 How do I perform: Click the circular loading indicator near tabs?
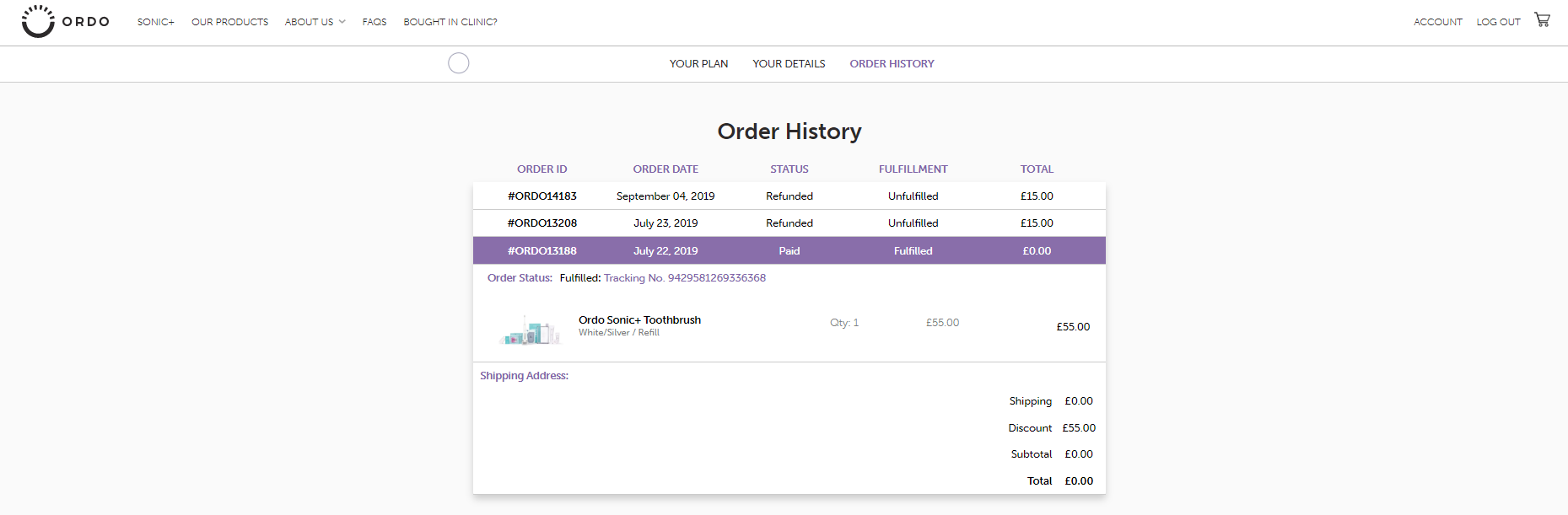tap(459, 63)
